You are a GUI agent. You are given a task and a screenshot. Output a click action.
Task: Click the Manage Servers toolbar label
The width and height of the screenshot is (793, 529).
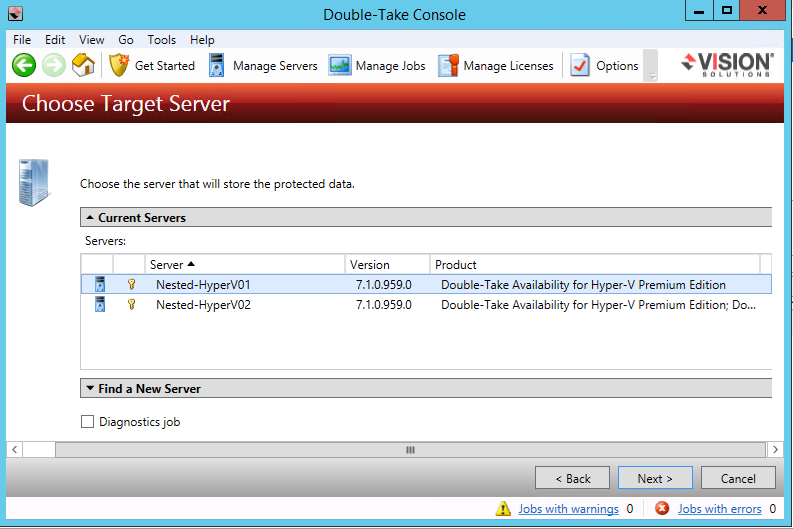click(x=275, y=66)
